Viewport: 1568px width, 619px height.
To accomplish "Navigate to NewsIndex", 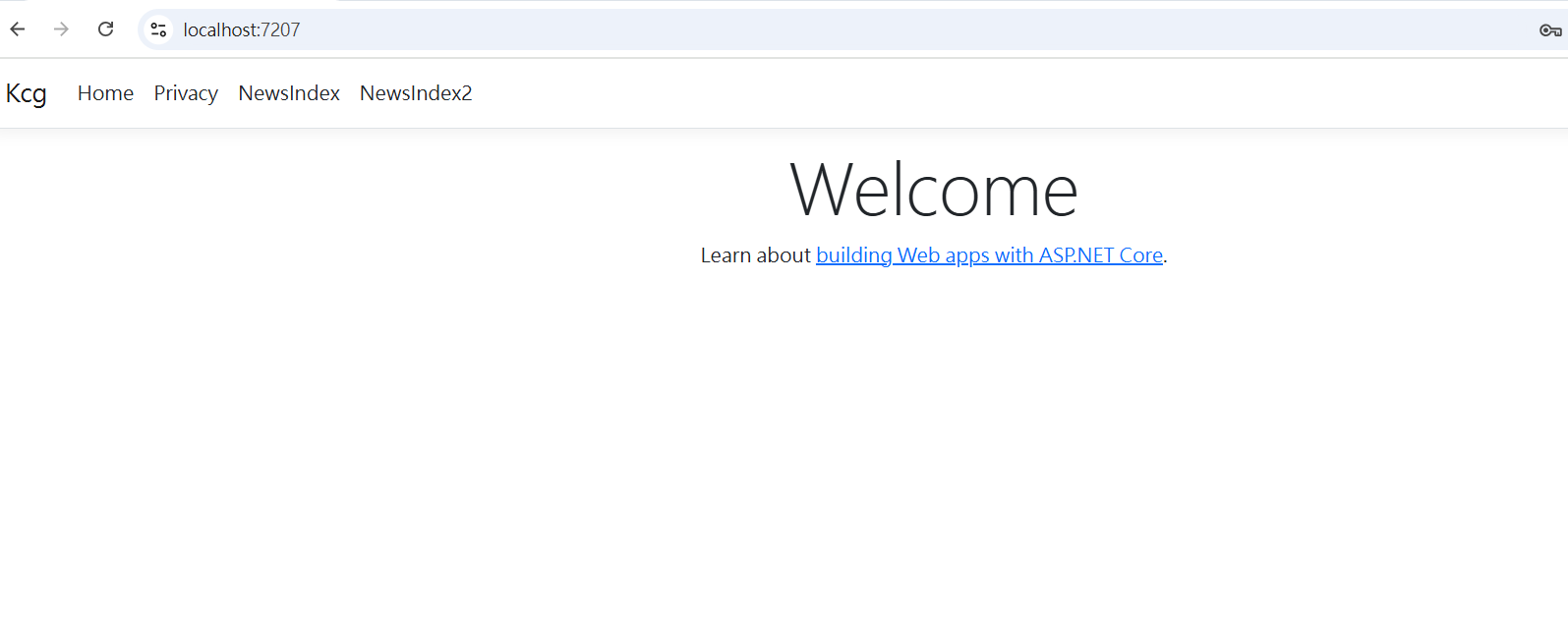I will tap(289, 93).
